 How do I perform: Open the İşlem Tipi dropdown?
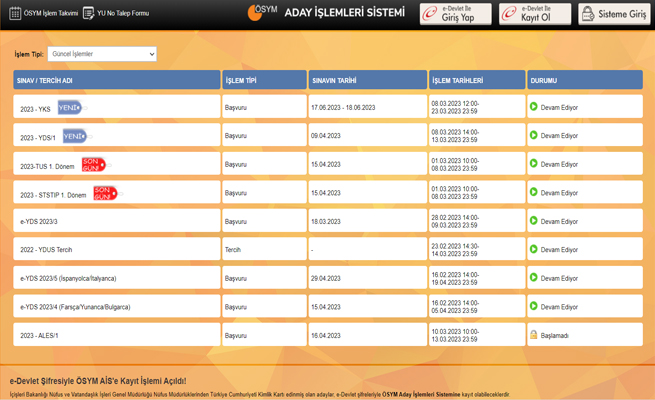click(x=102, y=54)
